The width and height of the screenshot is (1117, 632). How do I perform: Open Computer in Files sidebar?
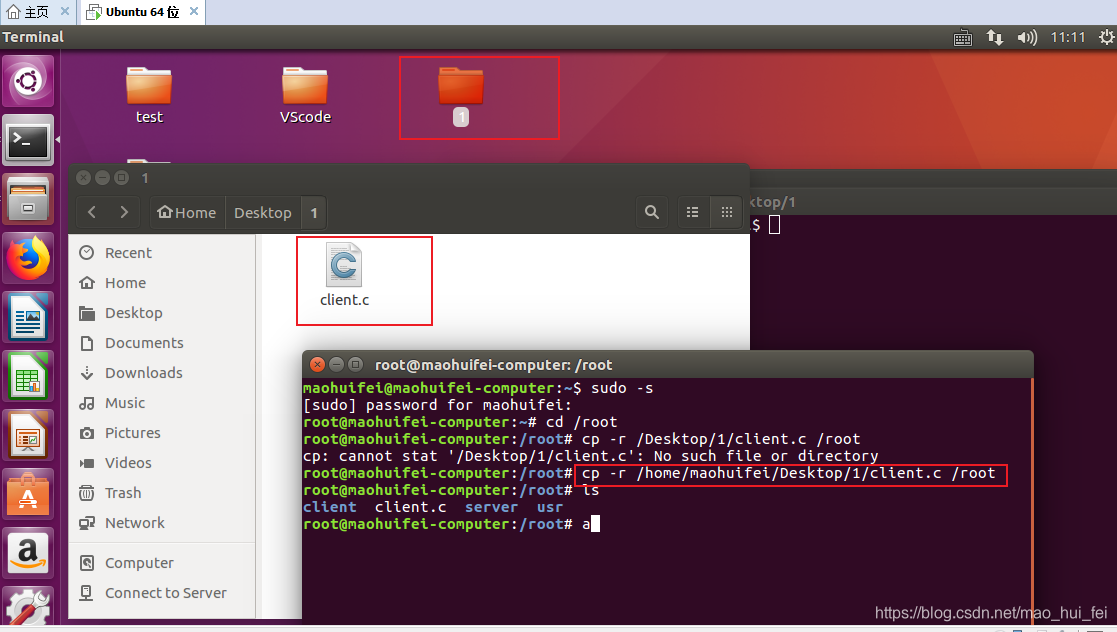pos(162,563)
